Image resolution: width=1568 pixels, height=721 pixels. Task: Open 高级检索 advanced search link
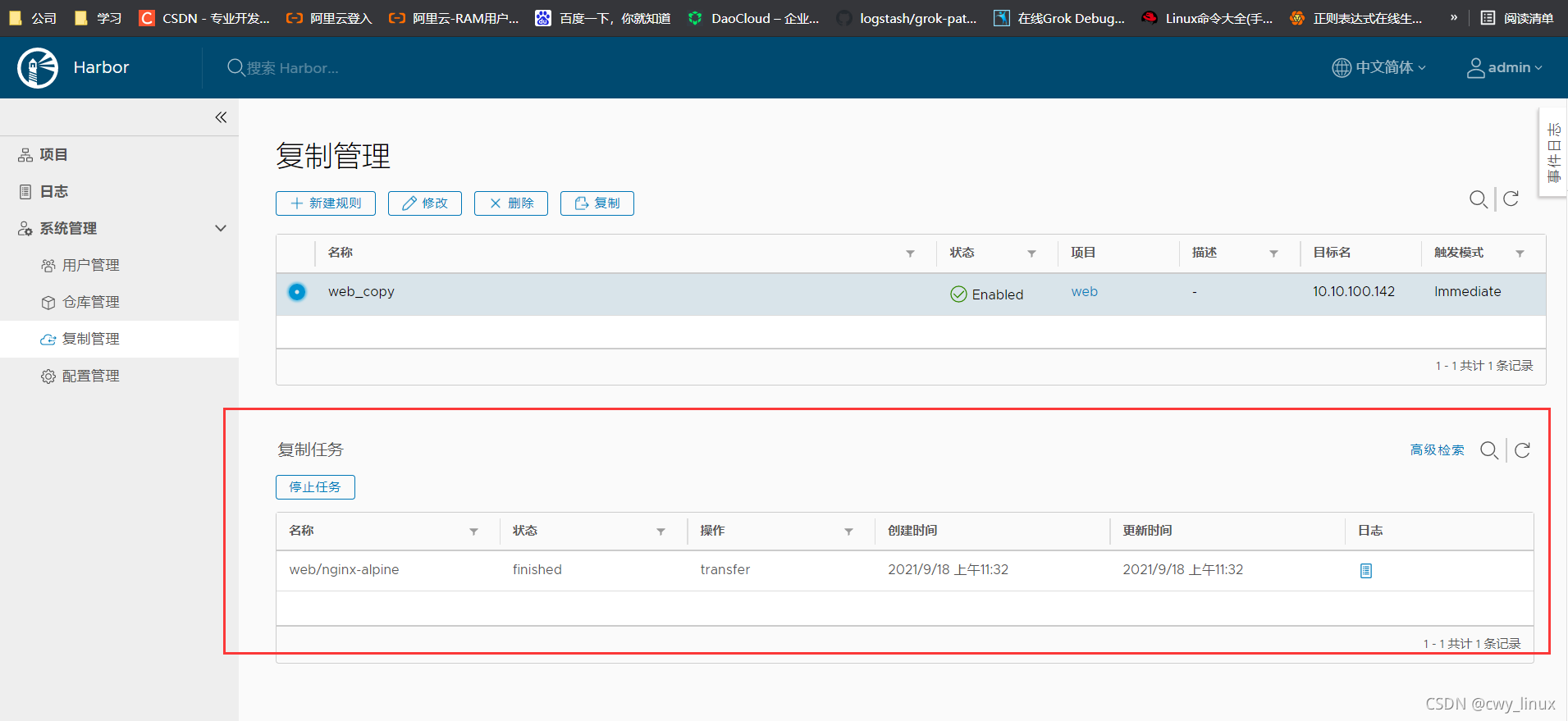point(1437,450)
